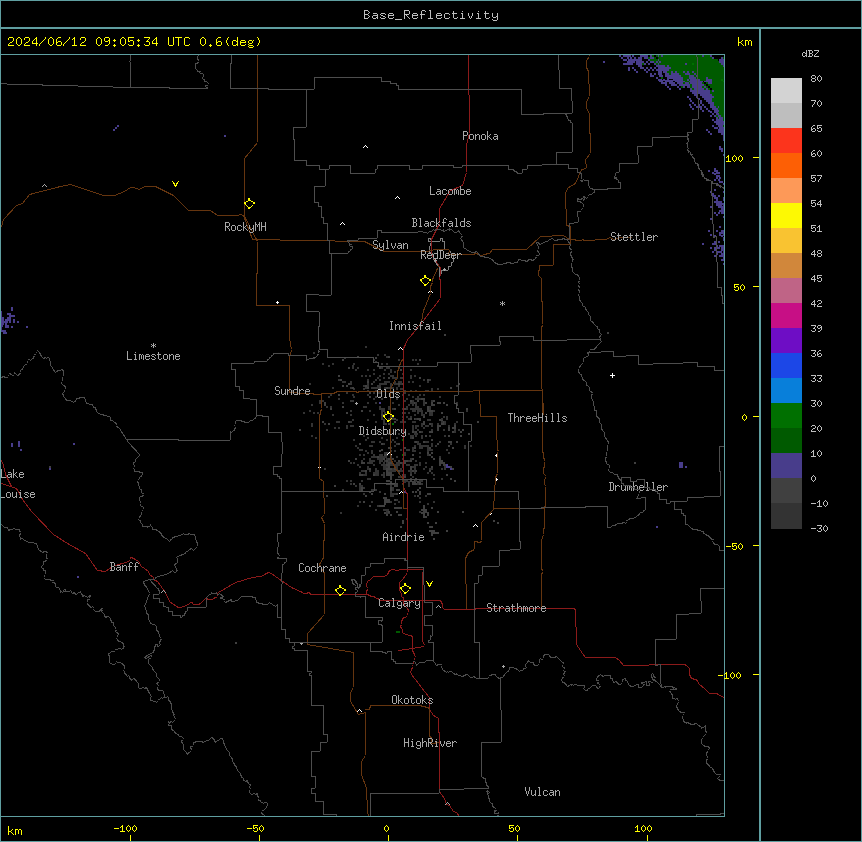Click the yellow marker south of Cochrane
862x842 pixels.
[x=340, y=590]
